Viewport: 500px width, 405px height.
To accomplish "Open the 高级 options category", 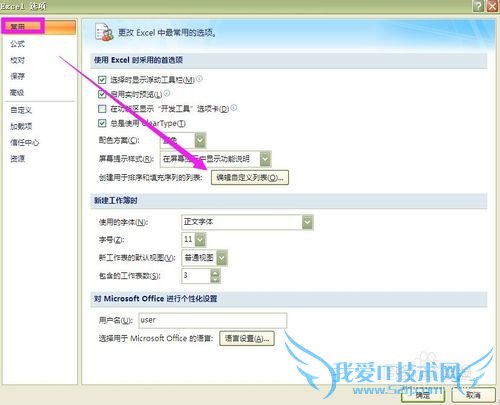I will click(x=17, y=92).
